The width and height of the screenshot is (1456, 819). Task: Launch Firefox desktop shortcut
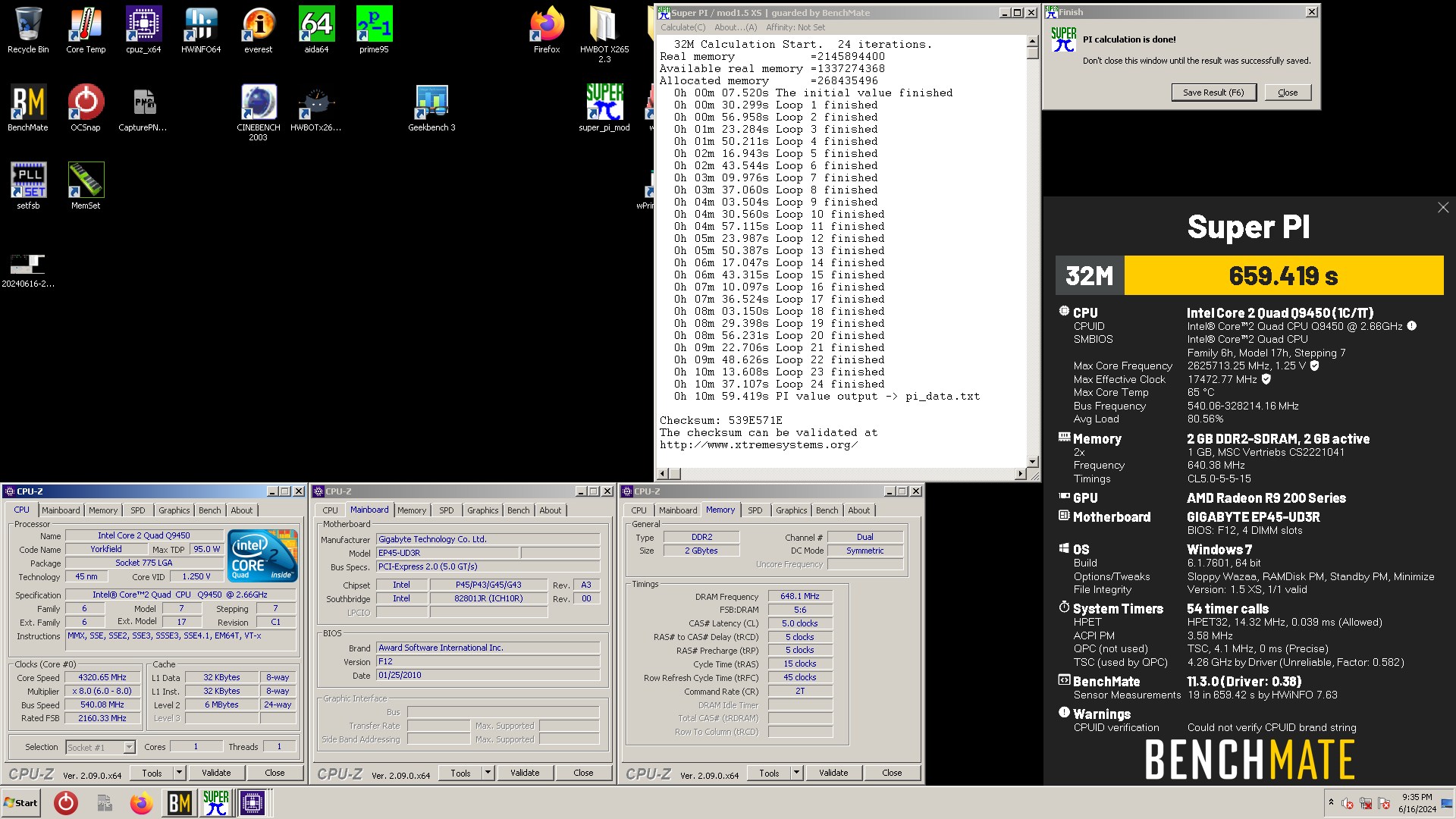point(547,30)
